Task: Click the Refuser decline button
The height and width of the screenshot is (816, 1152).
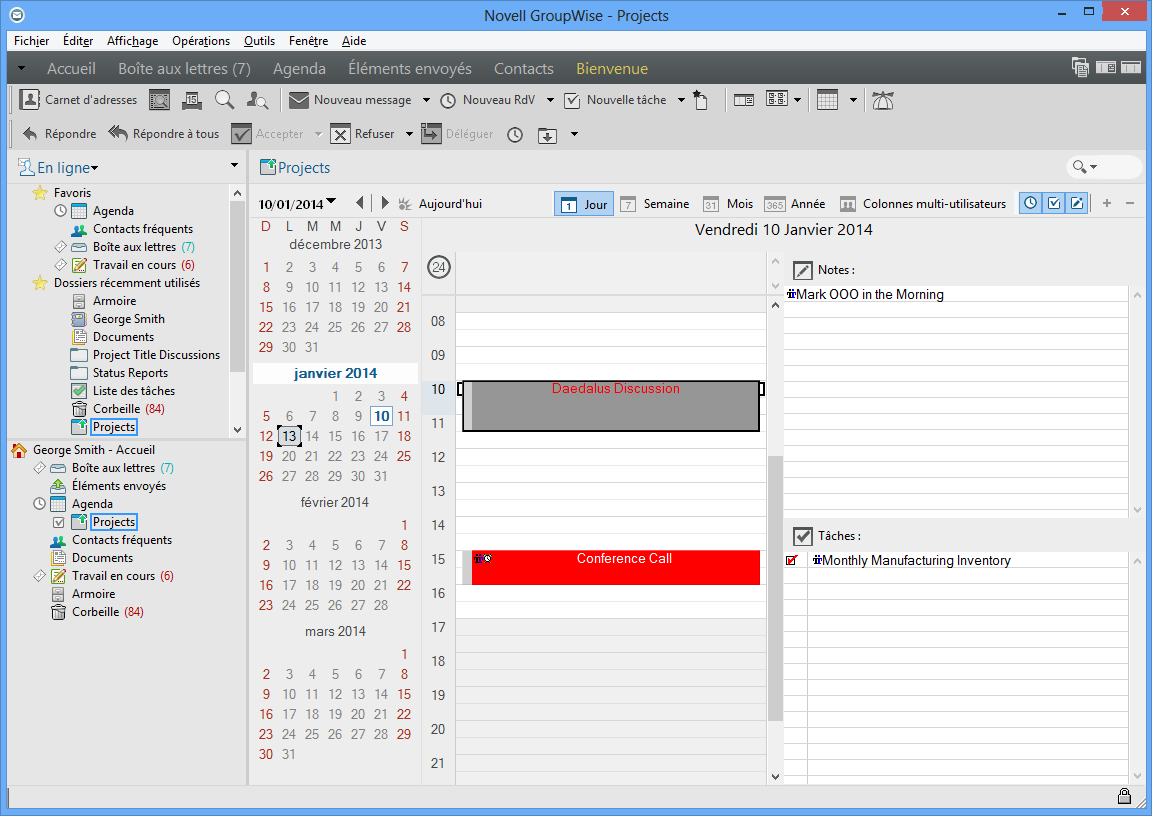Action: pos(364,134)
